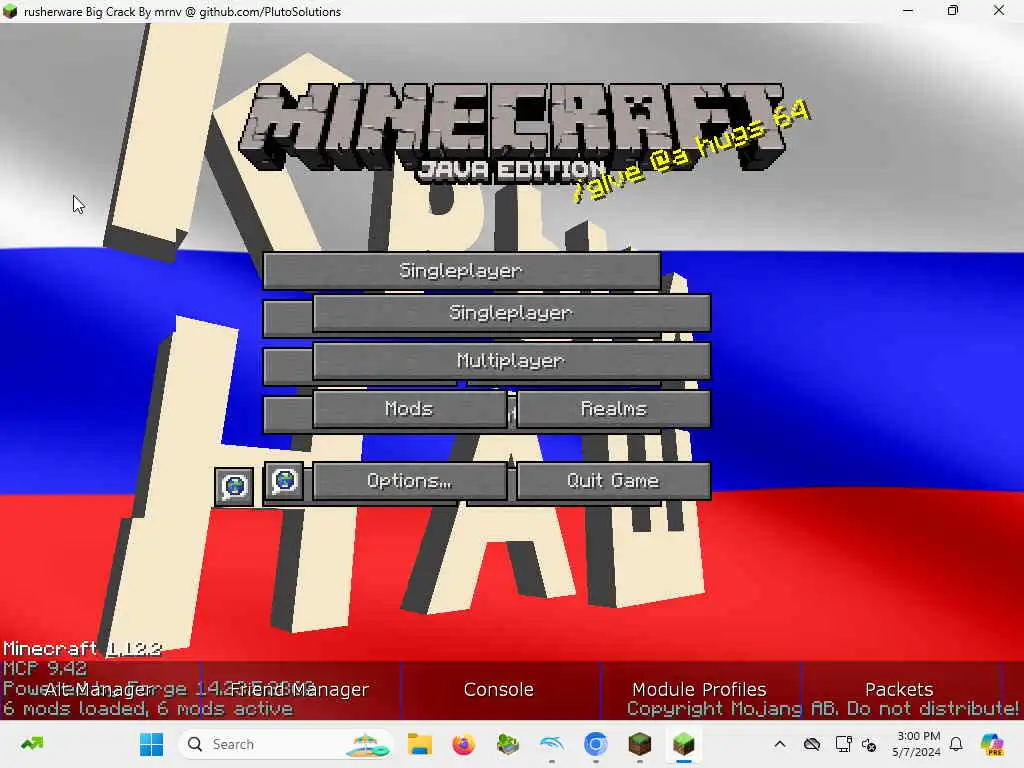Click the display/network tray icon
The width and height of the screenshot is (1024, 768).
(843, 744)
